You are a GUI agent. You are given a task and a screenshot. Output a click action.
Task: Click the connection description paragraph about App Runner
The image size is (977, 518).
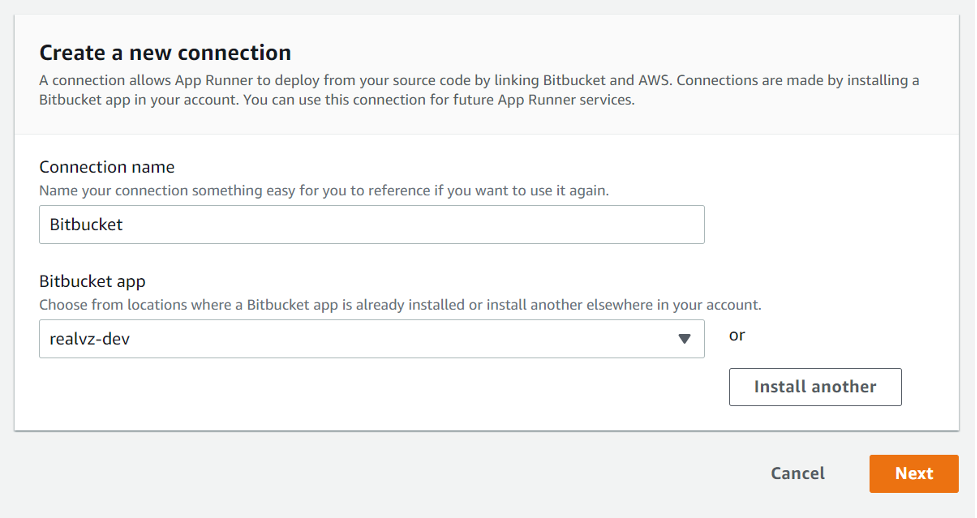point(479,90)
